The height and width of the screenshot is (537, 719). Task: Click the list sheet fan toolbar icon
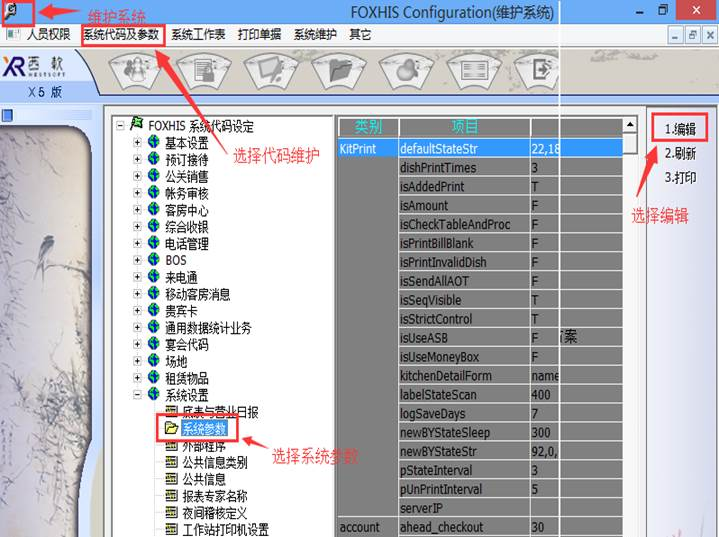(474, 70)
